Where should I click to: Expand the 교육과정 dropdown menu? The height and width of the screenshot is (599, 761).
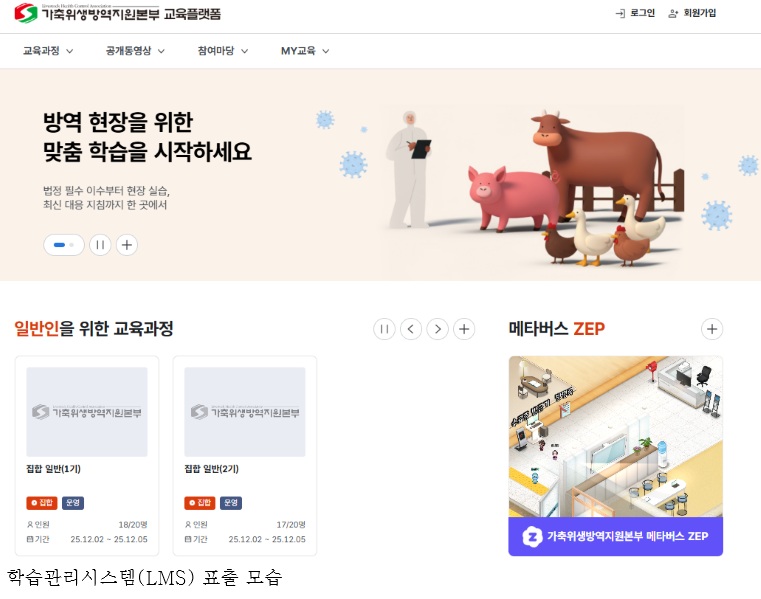tap(48, 50)
